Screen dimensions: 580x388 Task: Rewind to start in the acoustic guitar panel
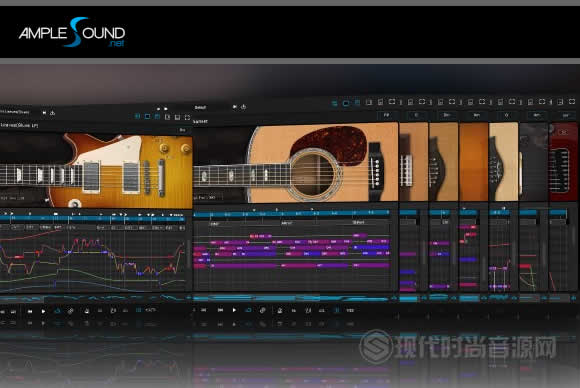click(x=220, y=310)
